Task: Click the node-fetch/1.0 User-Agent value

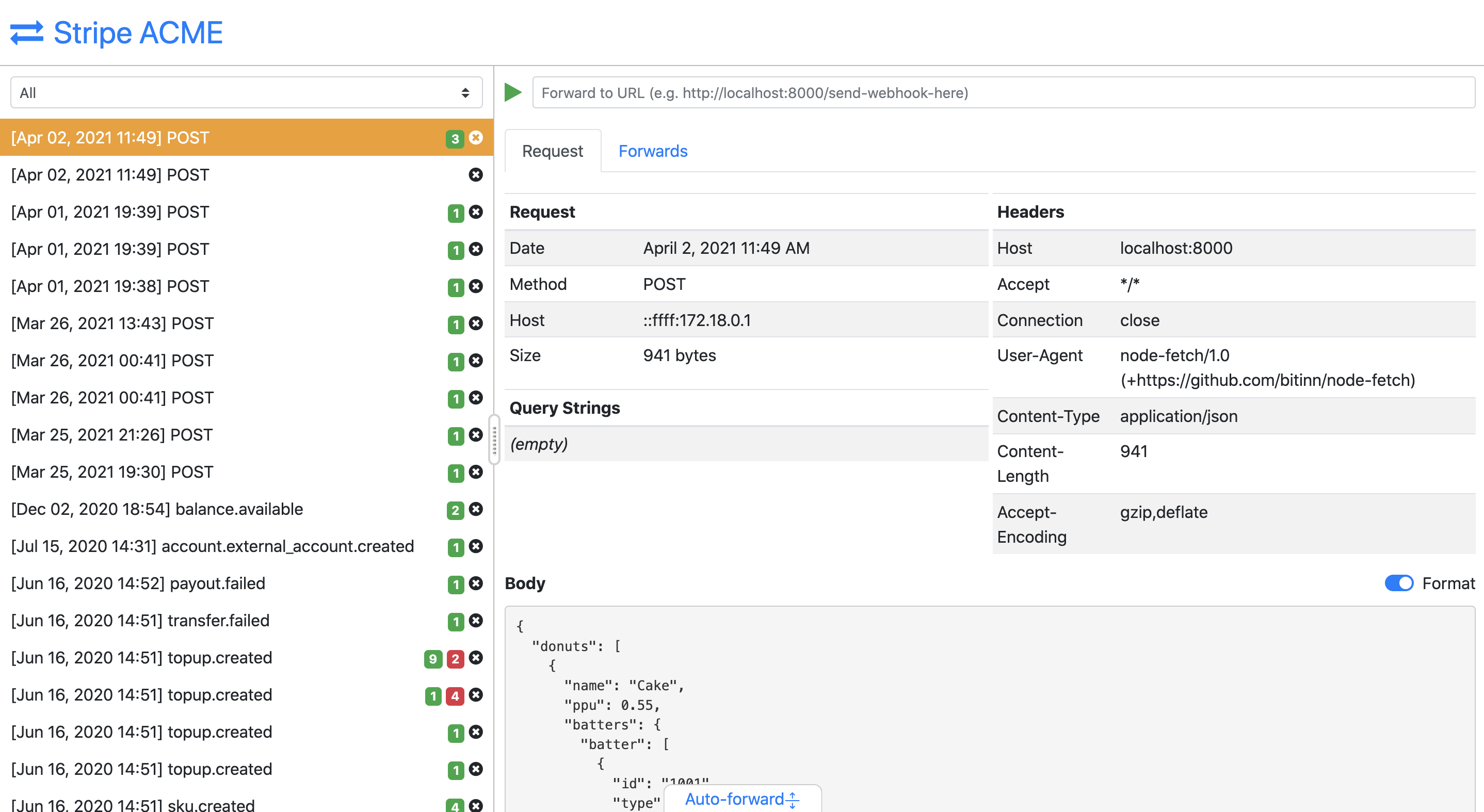Action: [x=1267, y=367]
